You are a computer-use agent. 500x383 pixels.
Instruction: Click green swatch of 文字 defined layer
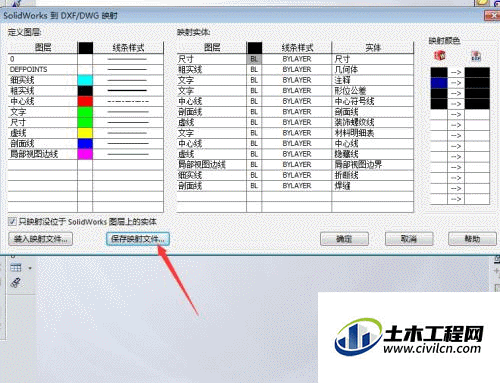(85, 112)
